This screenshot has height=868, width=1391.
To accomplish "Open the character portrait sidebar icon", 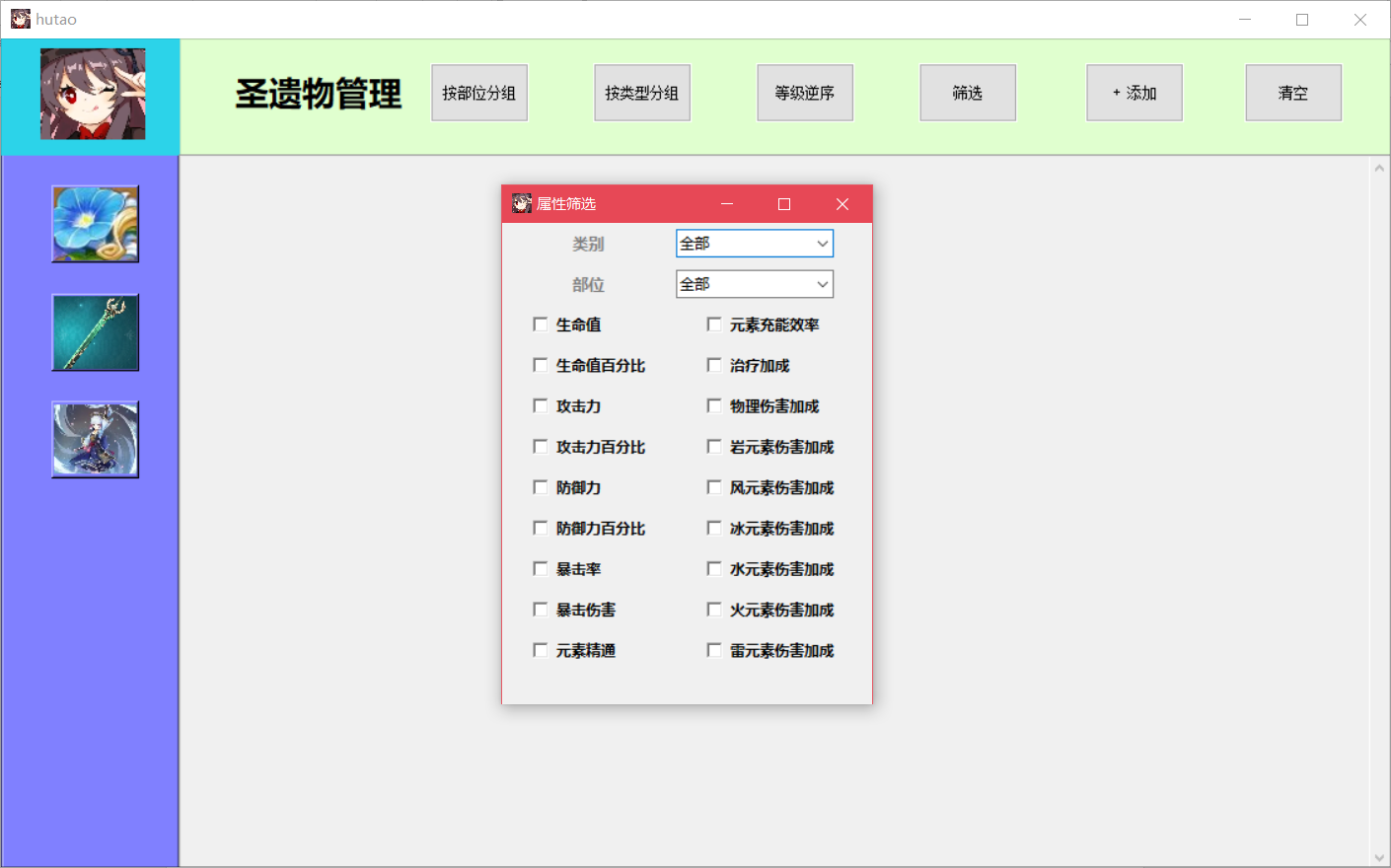I will point(96,440).
